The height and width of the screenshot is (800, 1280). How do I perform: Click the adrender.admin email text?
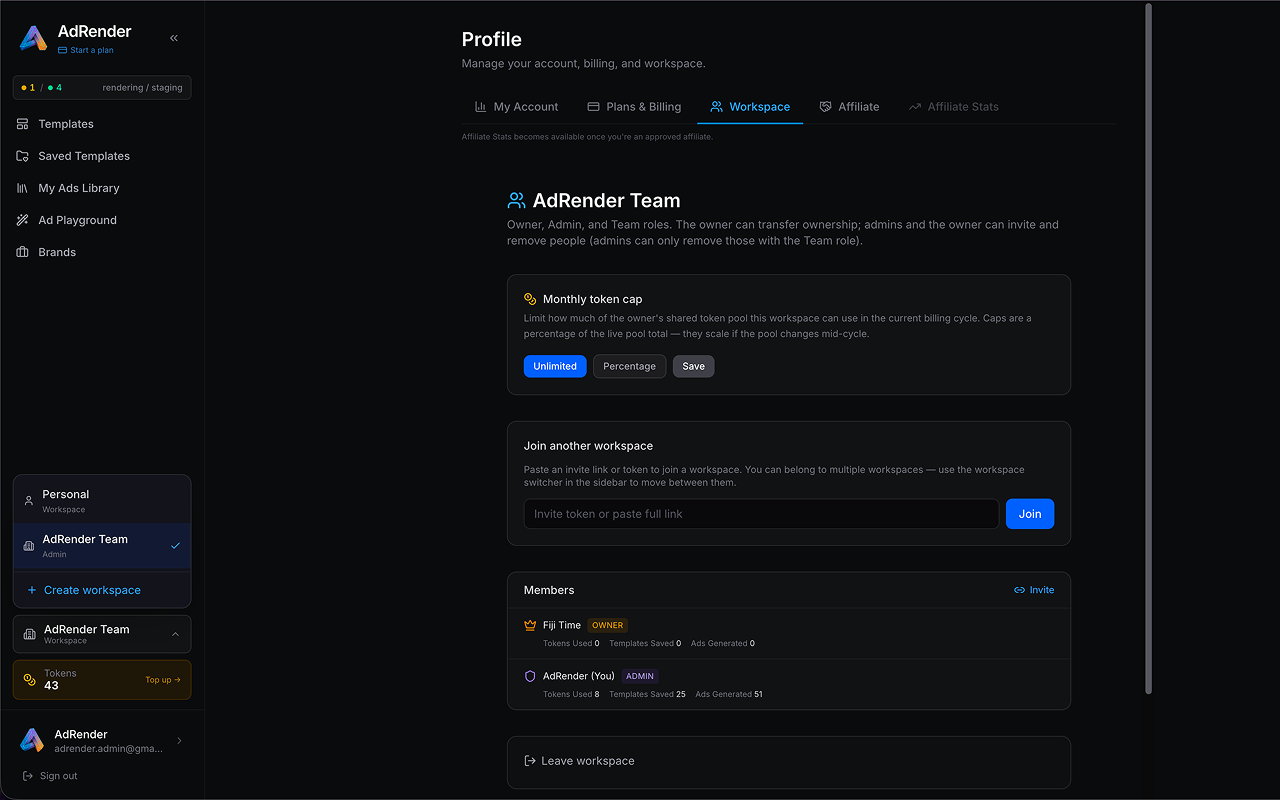pos(109,748)
